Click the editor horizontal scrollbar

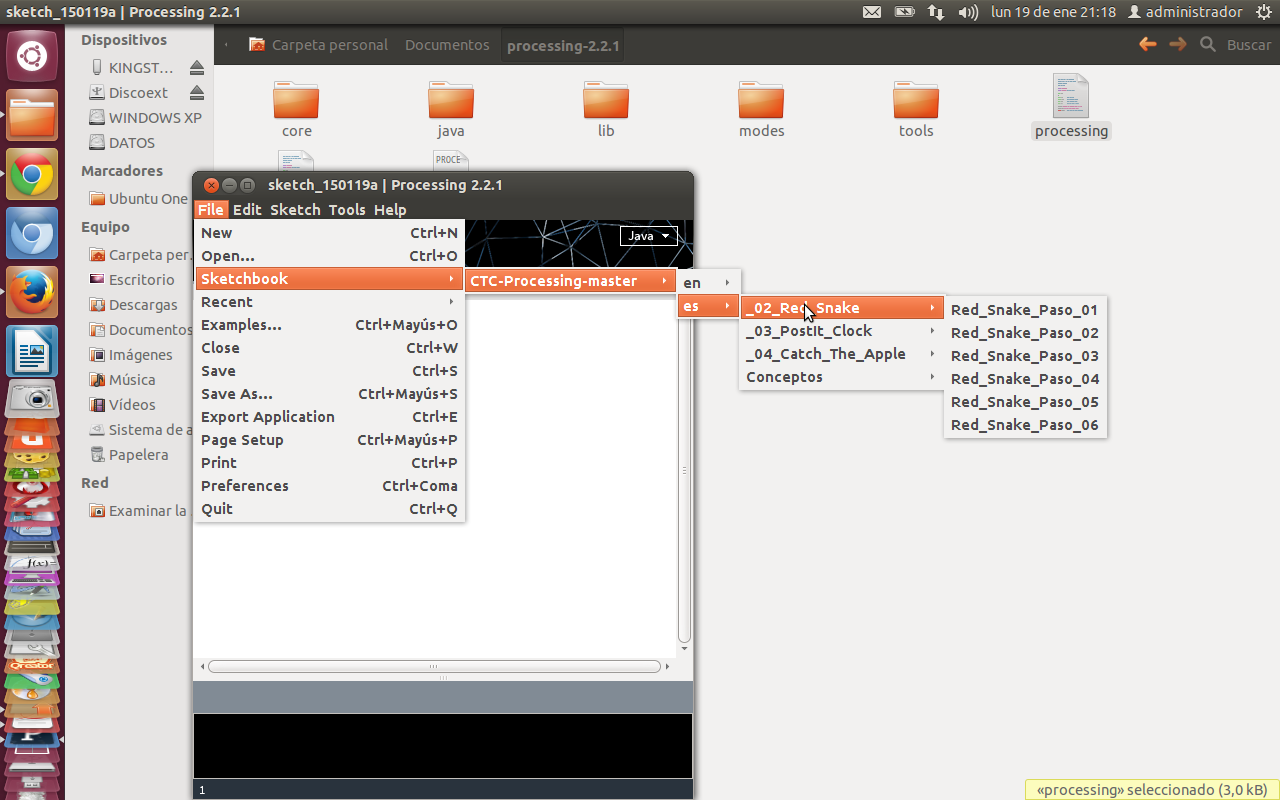[434, 666]
